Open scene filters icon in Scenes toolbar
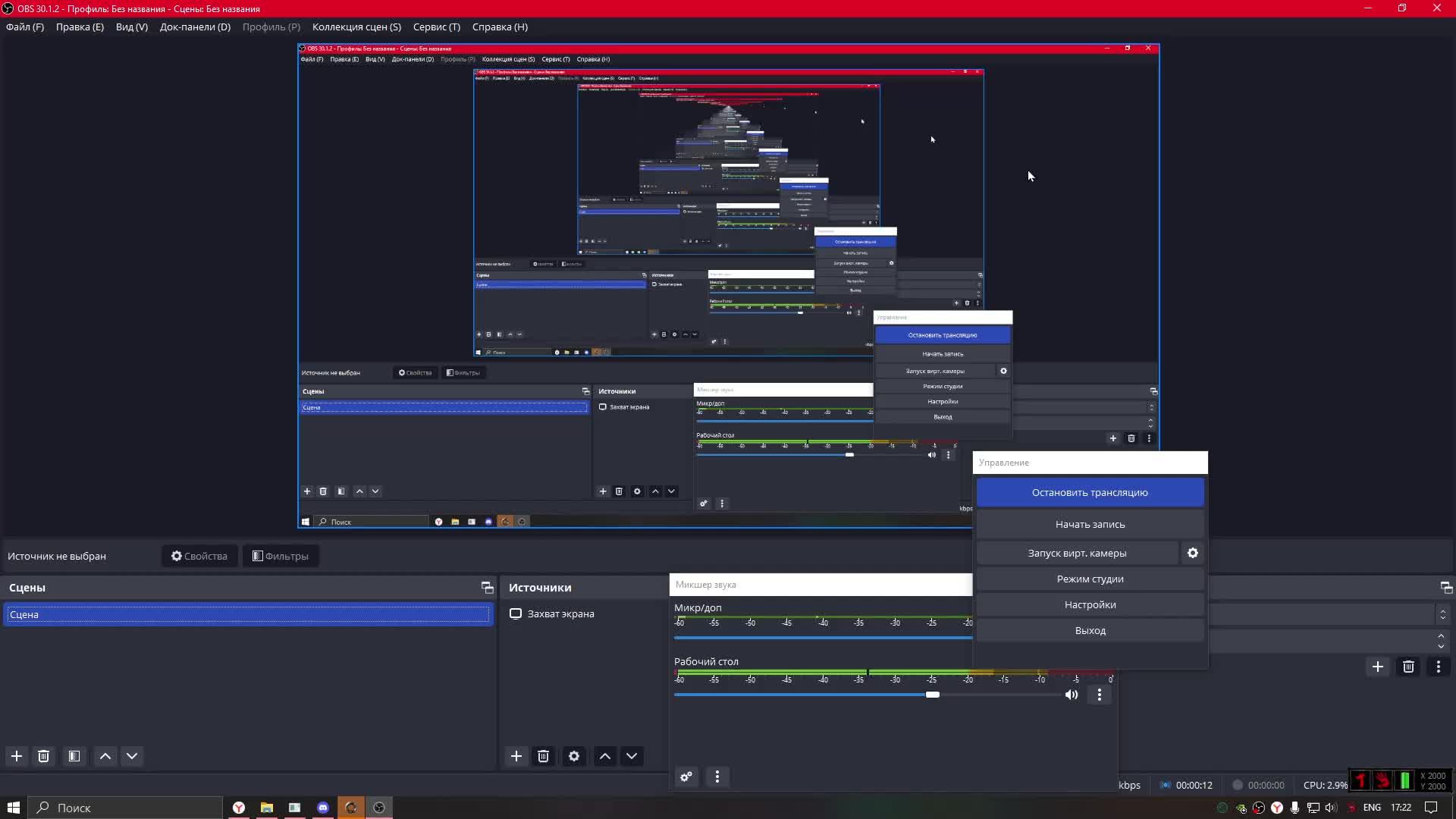This screenshot has height=819, width=1456. (74, 756)
